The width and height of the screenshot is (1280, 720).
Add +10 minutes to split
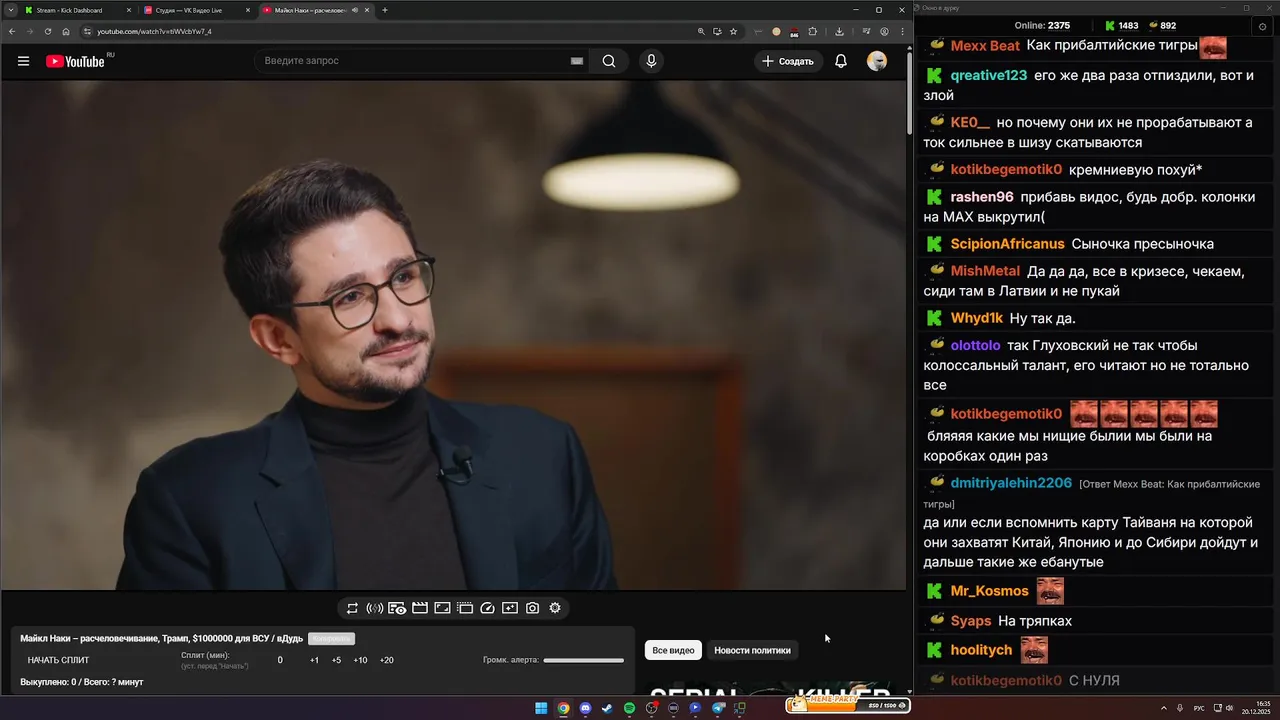[x=360, y=660]
